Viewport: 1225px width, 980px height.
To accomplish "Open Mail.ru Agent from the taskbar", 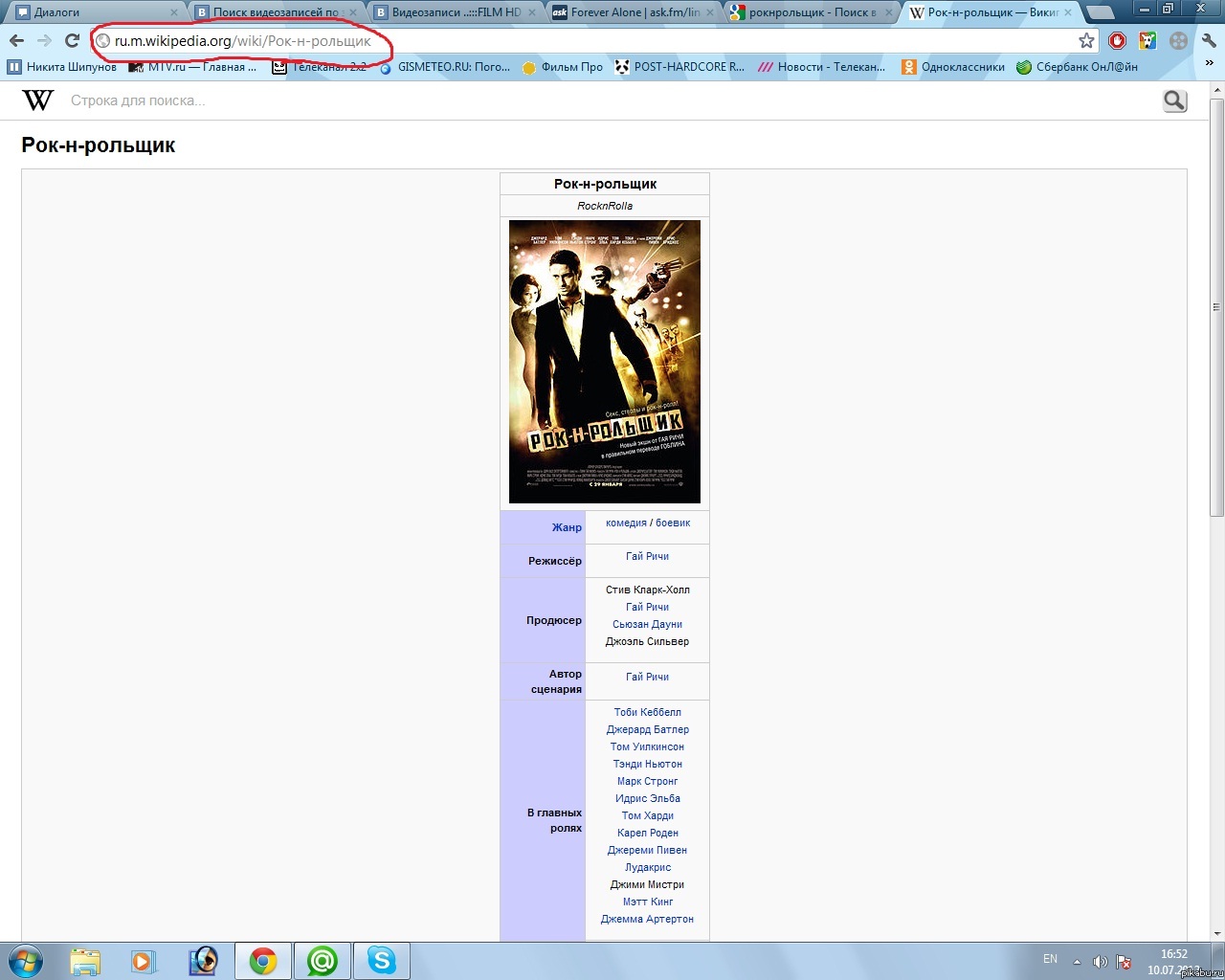I will (323, 961).
